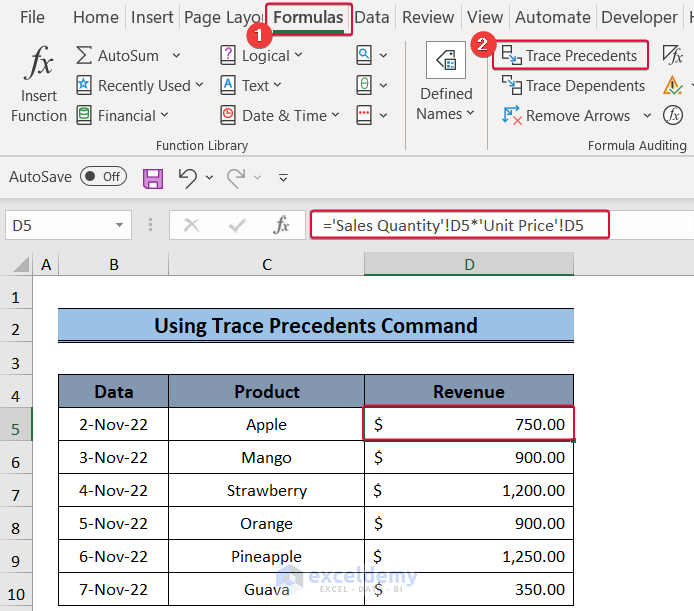The width and height of the screenshot is (694, 611).
Task: Select the Strawberry product cell
Action: [x=266, y=490]
